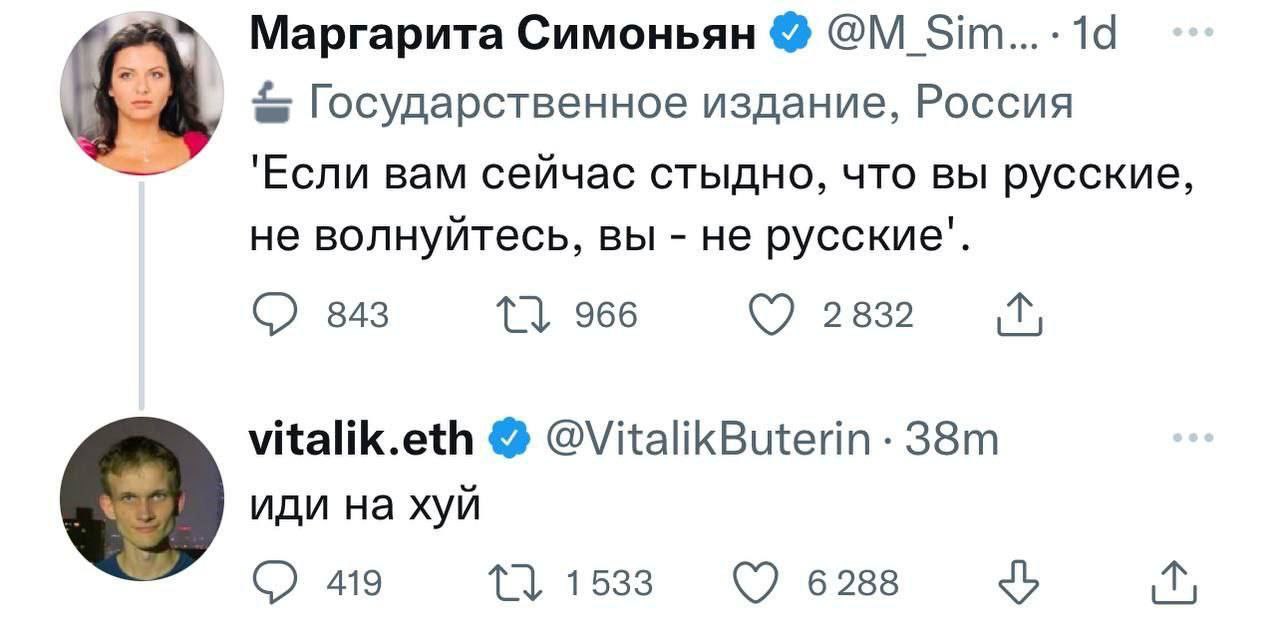The height and width of the screenshot is (636, 1280).
Task: Like the vitalik.eth reply with 6 288 likes
Action: coord(755,582)
